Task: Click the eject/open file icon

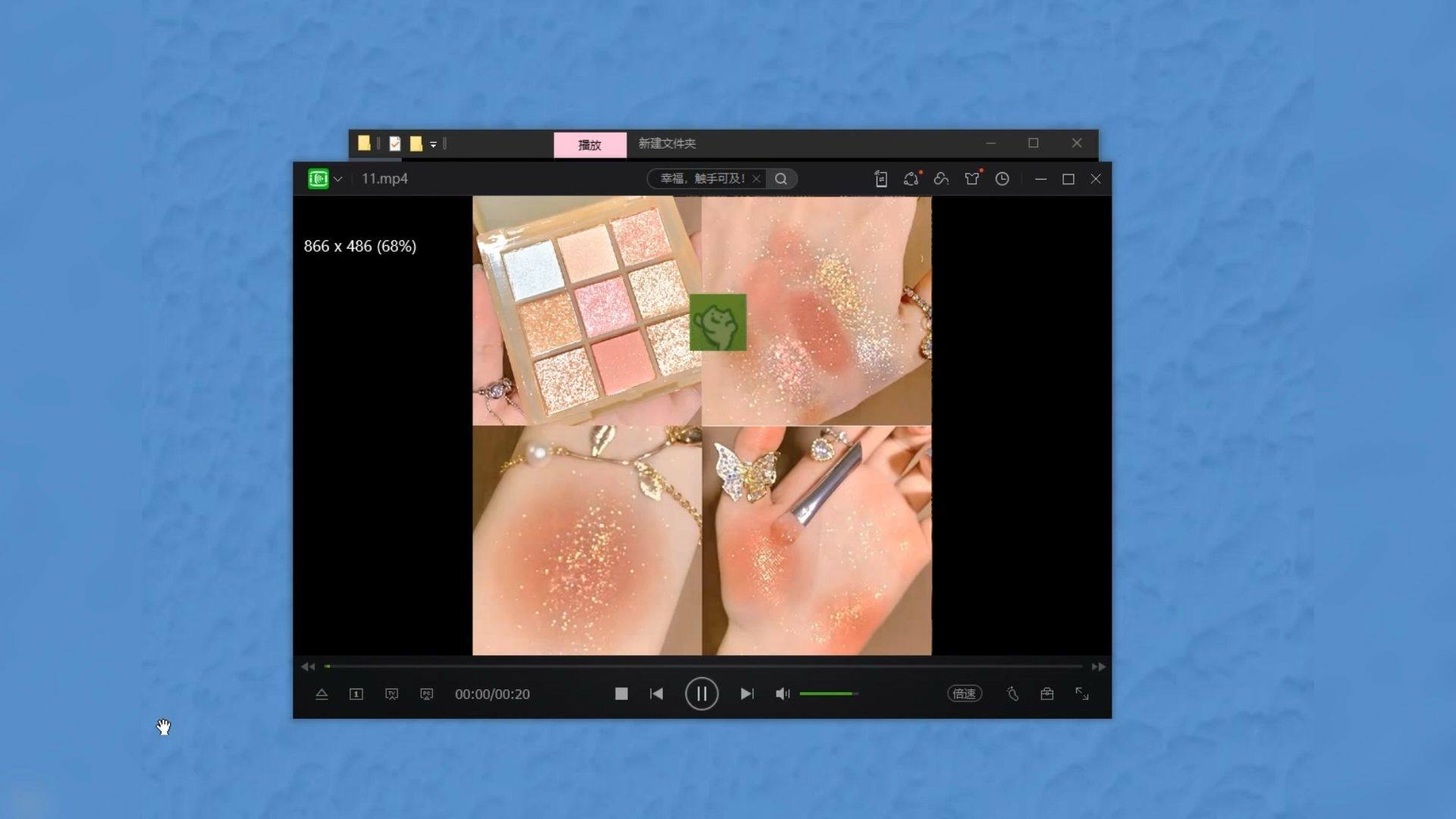Action: point(322,694)
